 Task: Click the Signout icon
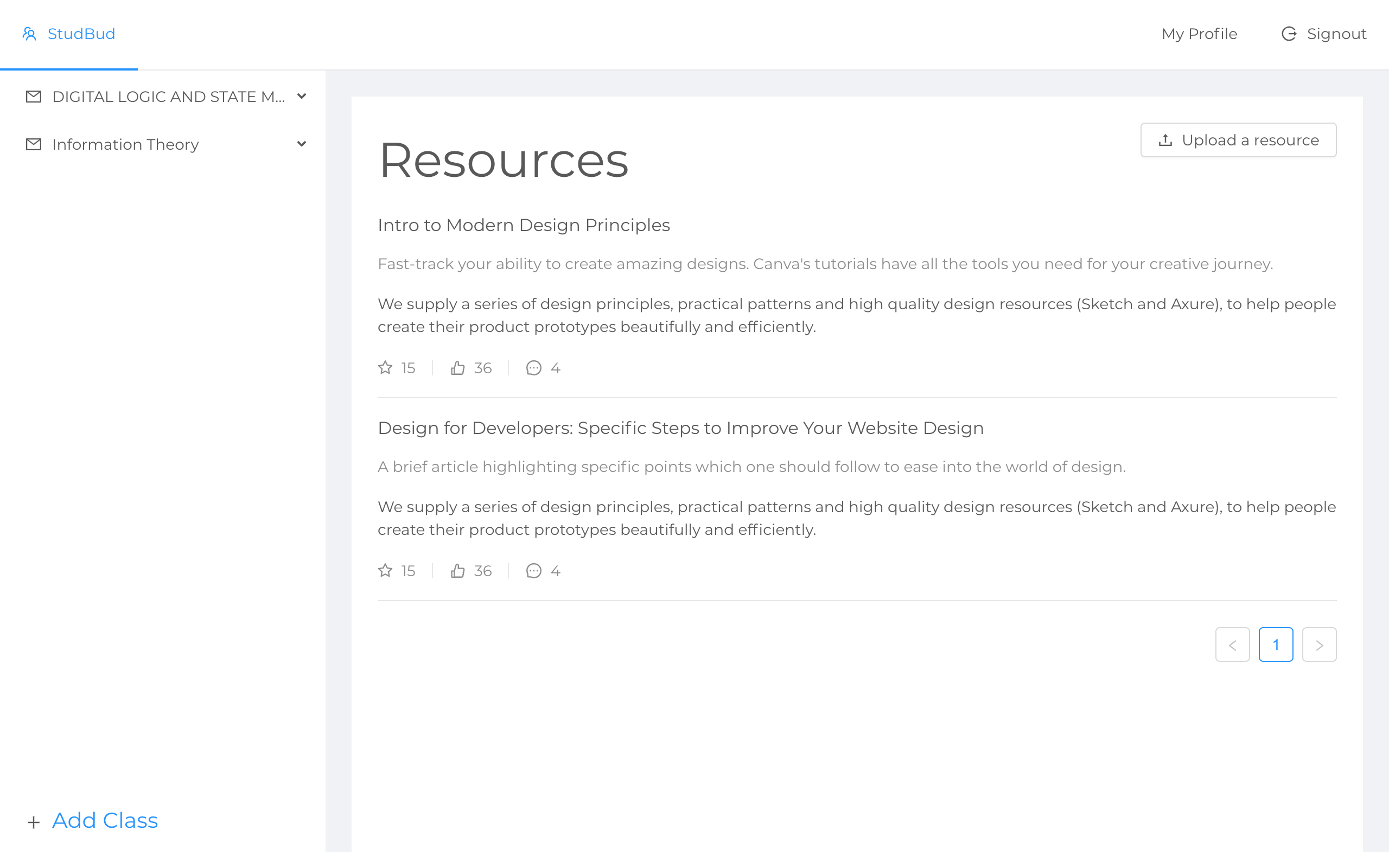(x=1289, y=34)
